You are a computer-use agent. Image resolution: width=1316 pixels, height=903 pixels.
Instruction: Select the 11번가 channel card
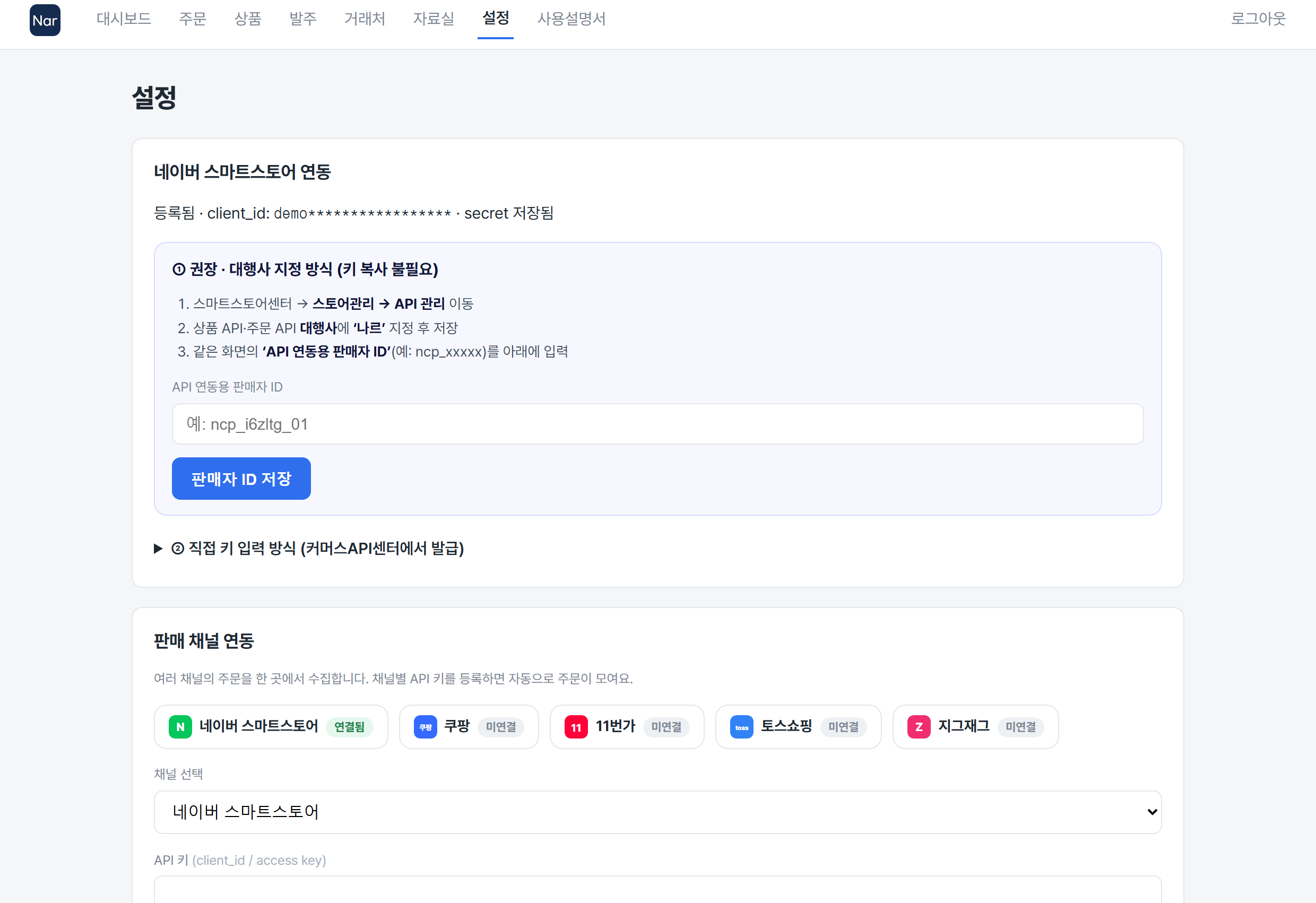tap(627, 727)
